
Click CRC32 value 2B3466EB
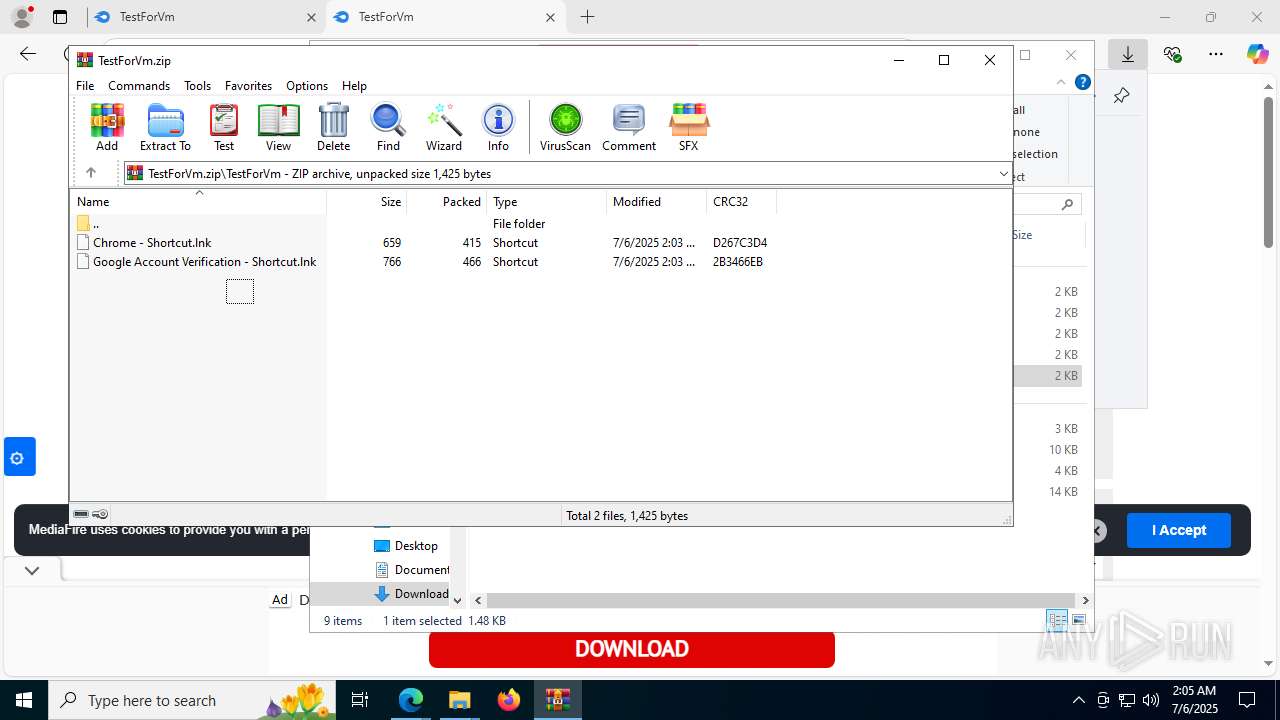[x=738, y=262]
